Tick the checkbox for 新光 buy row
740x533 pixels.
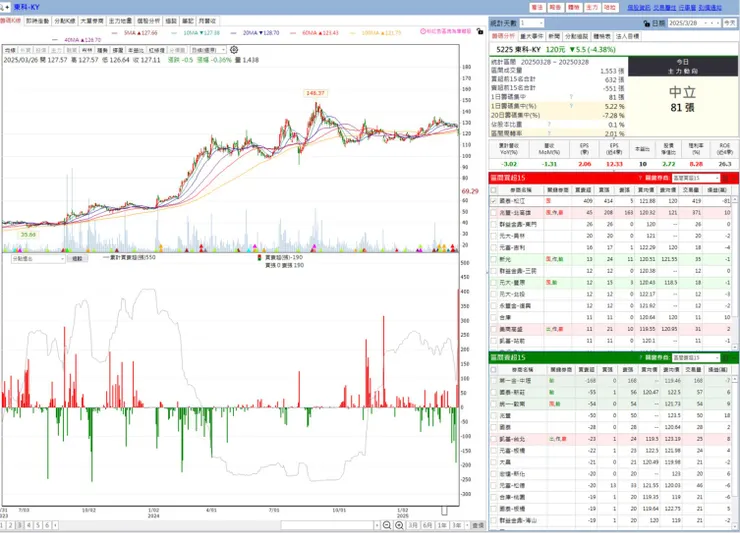[x=494, y=259]
